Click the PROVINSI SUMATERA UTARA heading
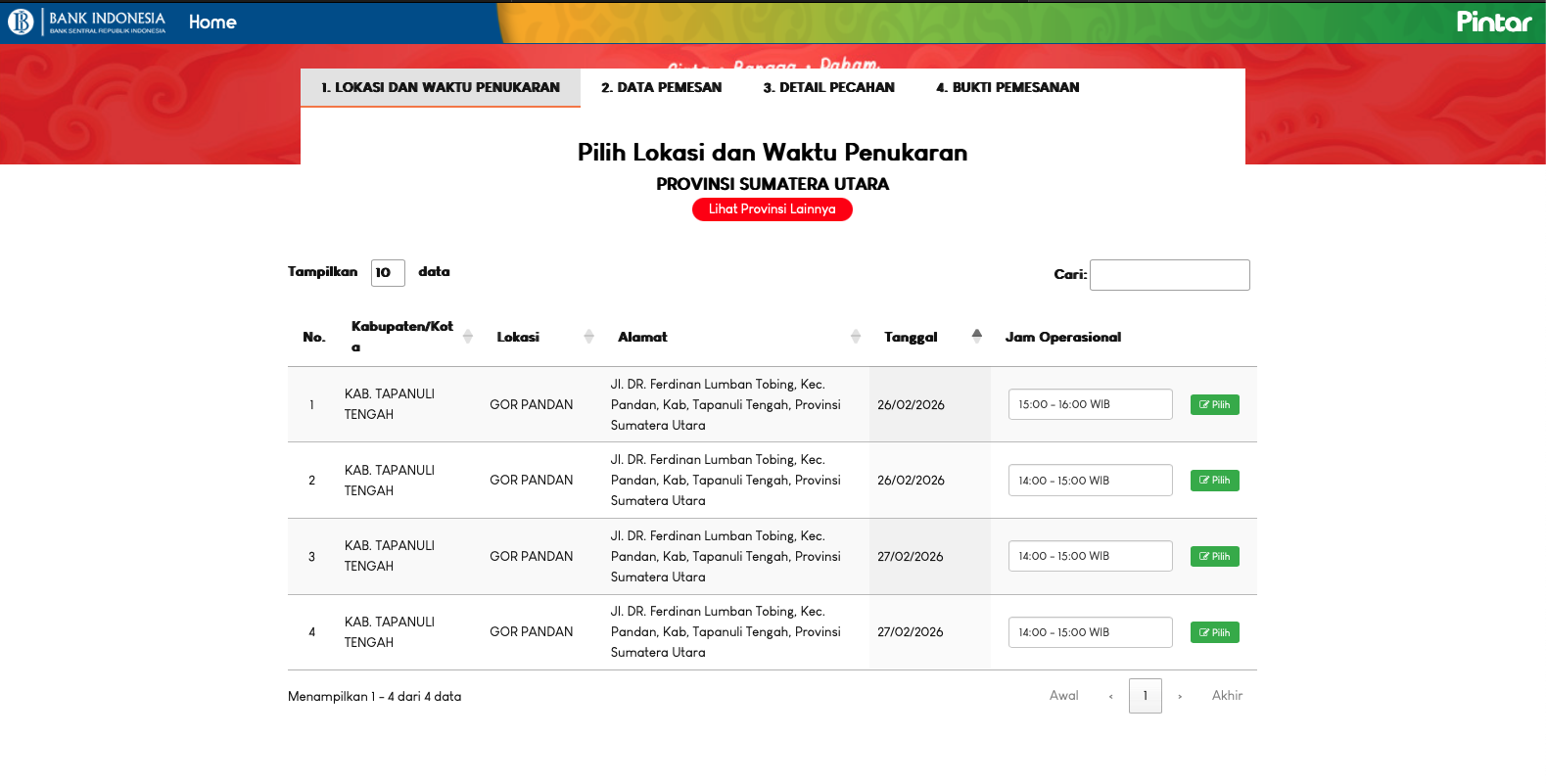 pyautogui.click(x=773, y=184)
